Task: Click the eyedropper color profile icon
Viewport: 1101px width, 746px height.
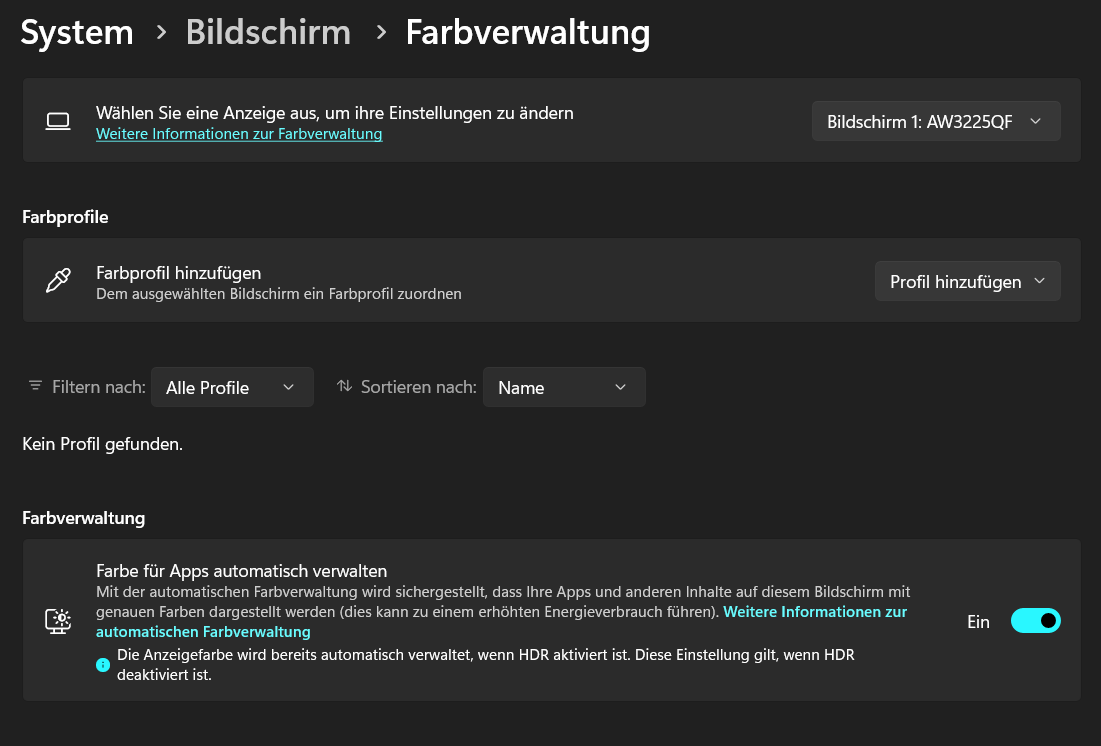Action: (58, 280)
